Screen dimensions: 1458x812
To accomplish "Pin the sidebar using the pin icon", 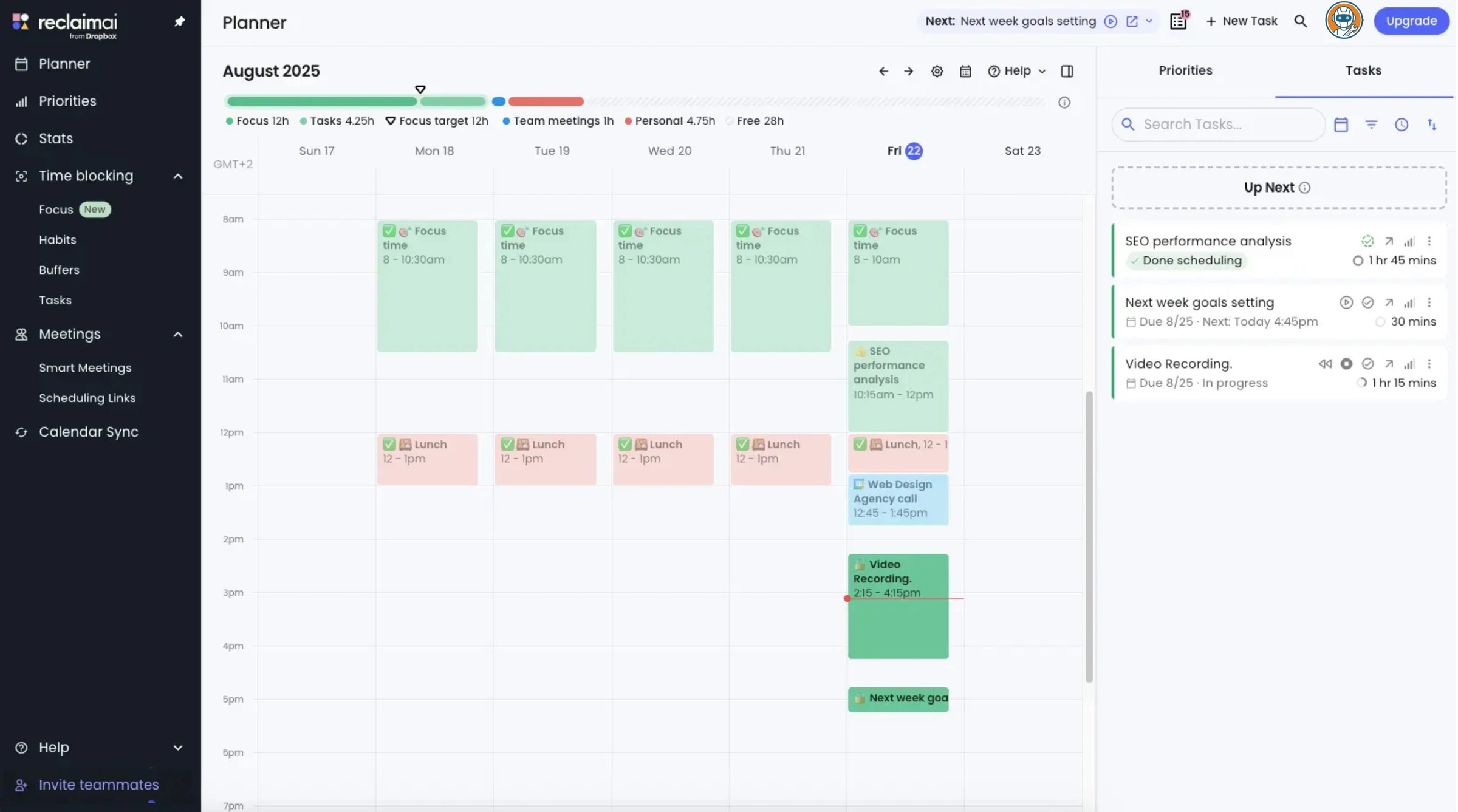I will tap(180, 21).
